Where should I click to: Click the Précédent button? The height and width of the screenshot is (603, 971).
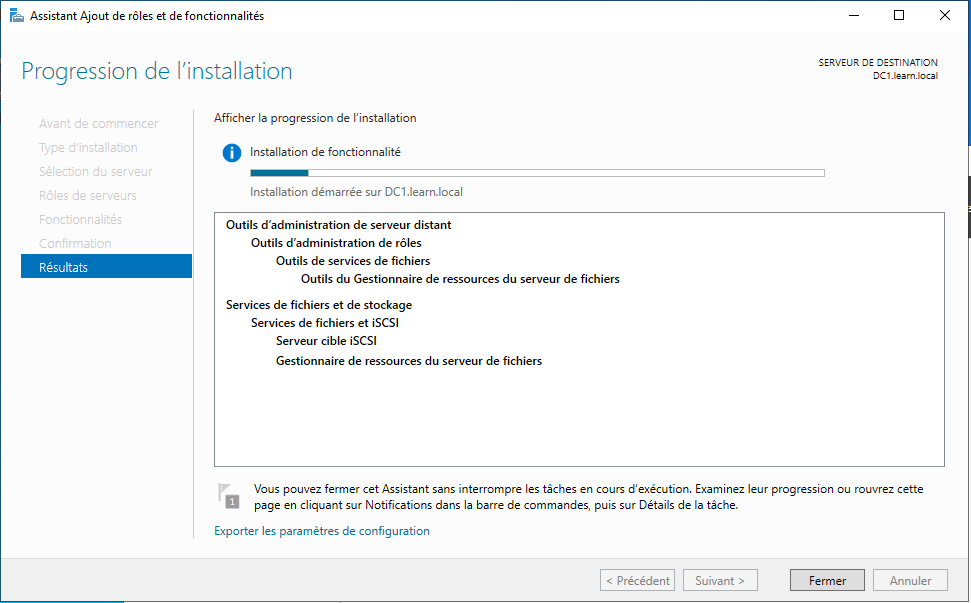coord(637,580)
